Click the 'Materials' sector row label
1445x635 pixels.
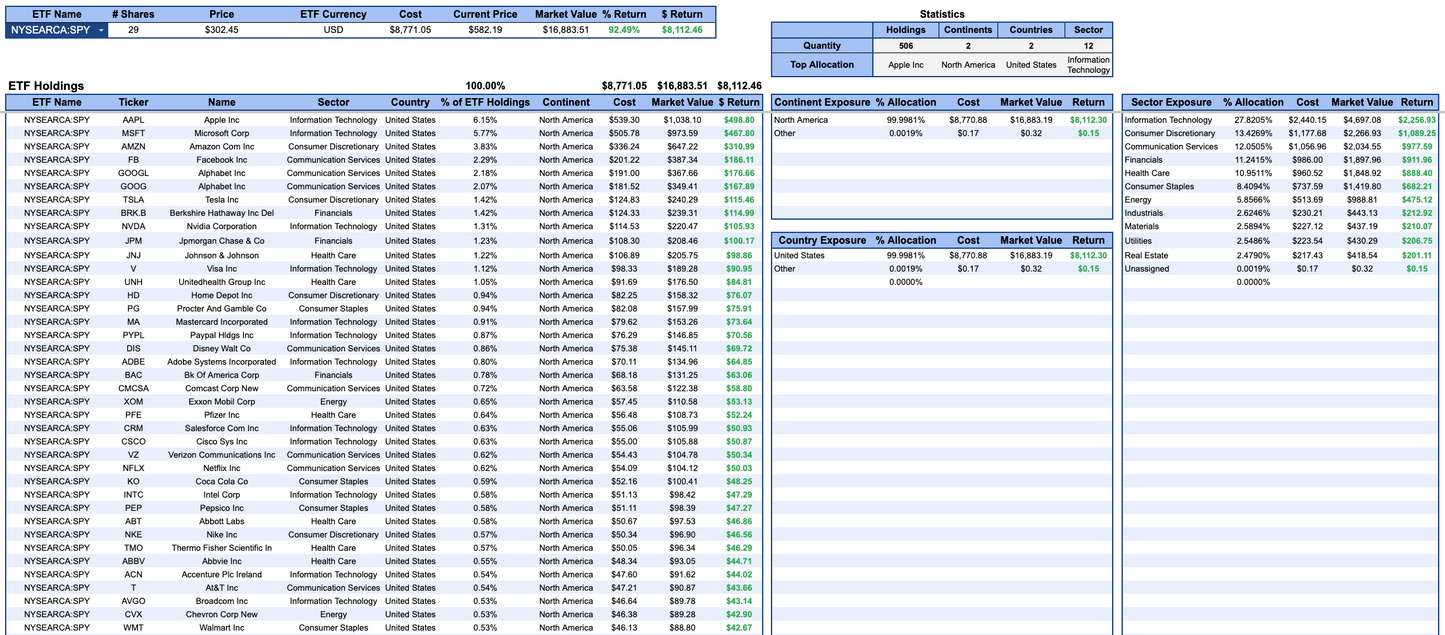[1142, 226]
